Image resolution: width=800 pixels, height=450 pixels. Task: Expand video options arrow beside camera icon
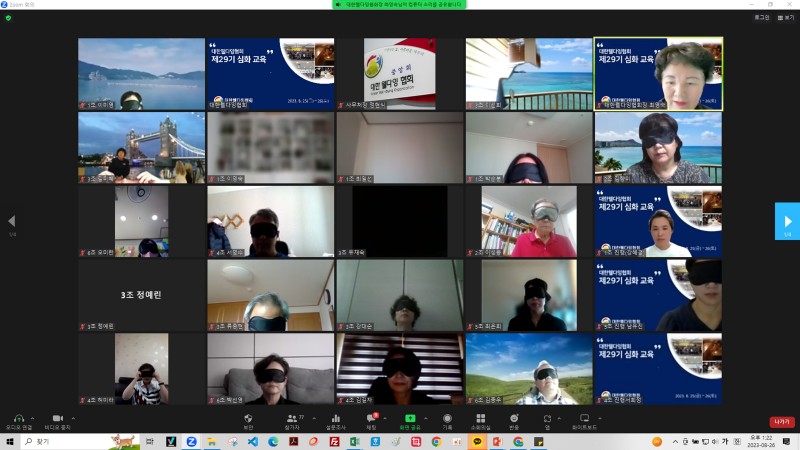75,417
